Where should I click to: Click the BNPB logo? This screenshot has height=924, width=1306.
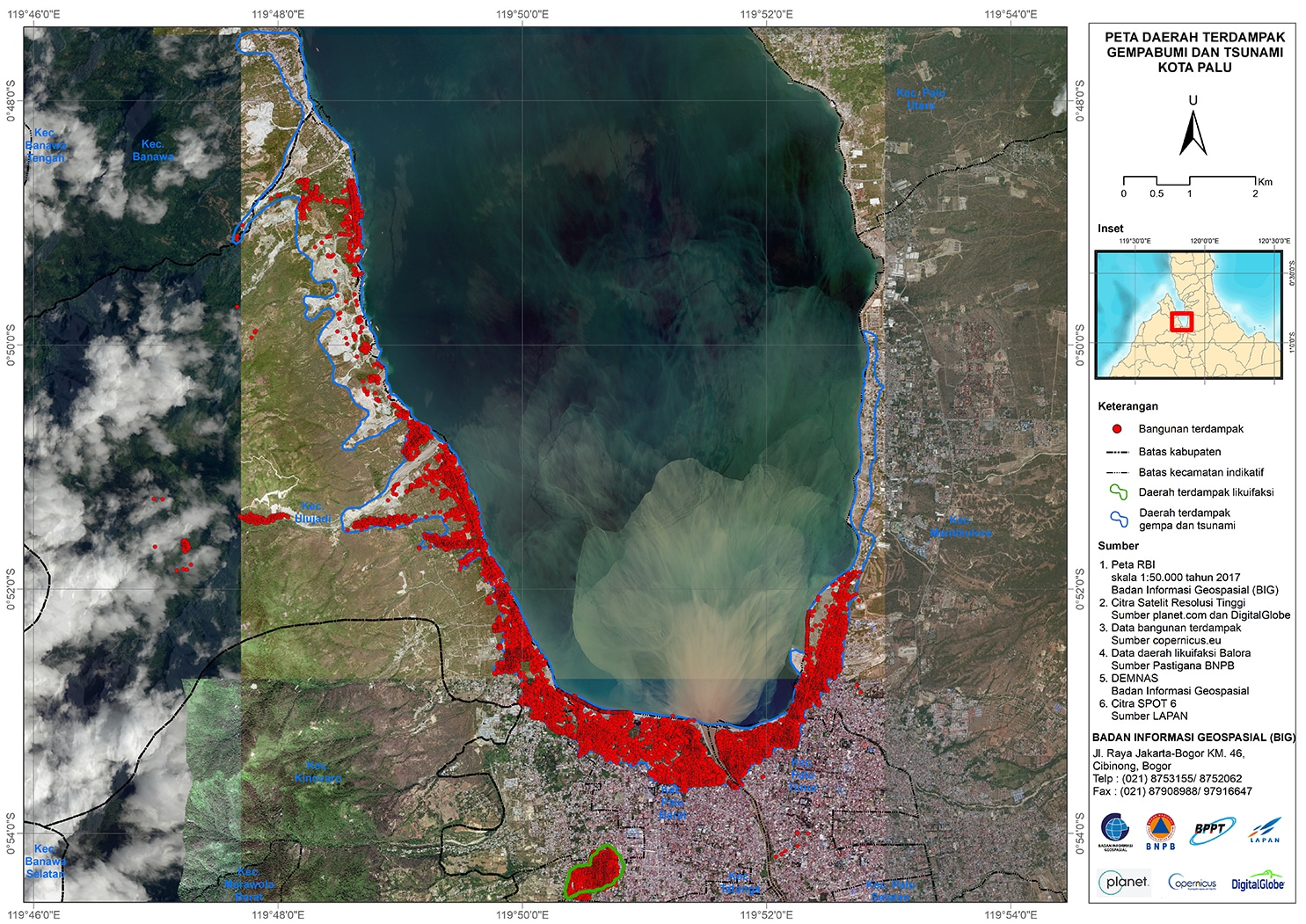click(x=1160, y=832)
